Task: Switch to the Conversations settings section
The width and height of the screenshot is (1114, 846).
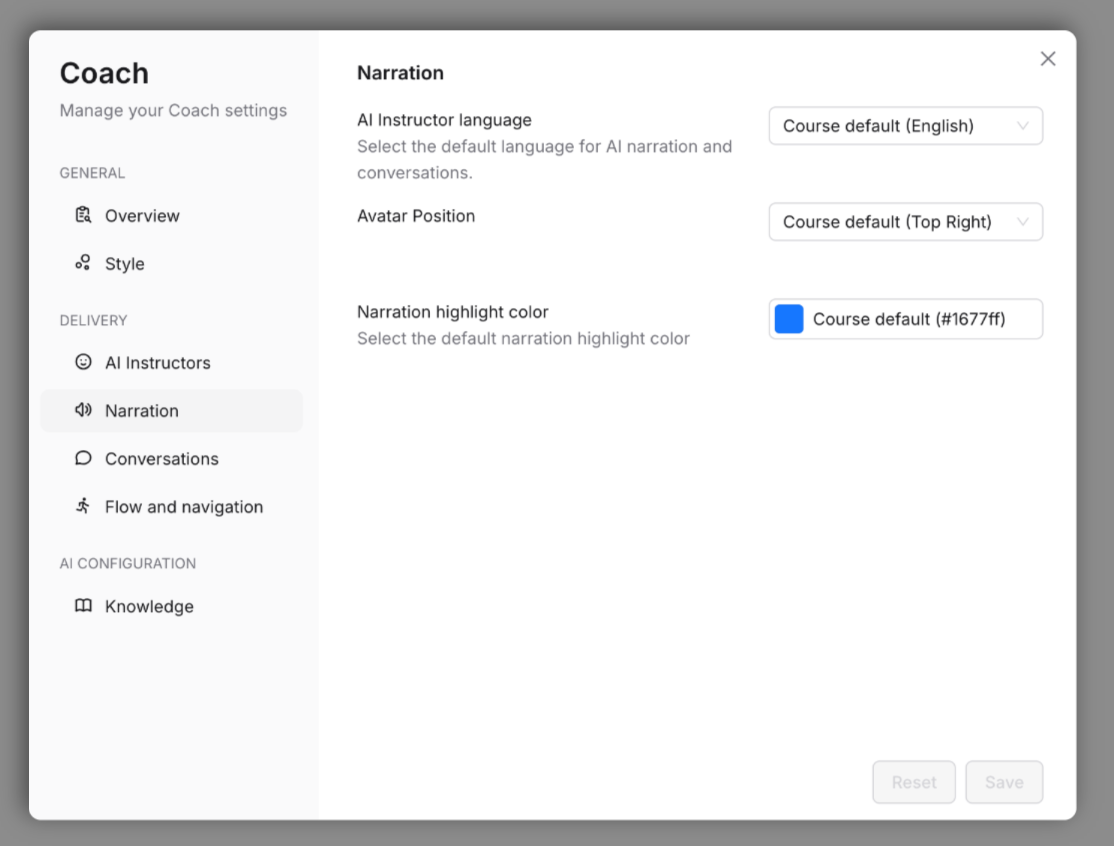Action: tap(161, 458)
